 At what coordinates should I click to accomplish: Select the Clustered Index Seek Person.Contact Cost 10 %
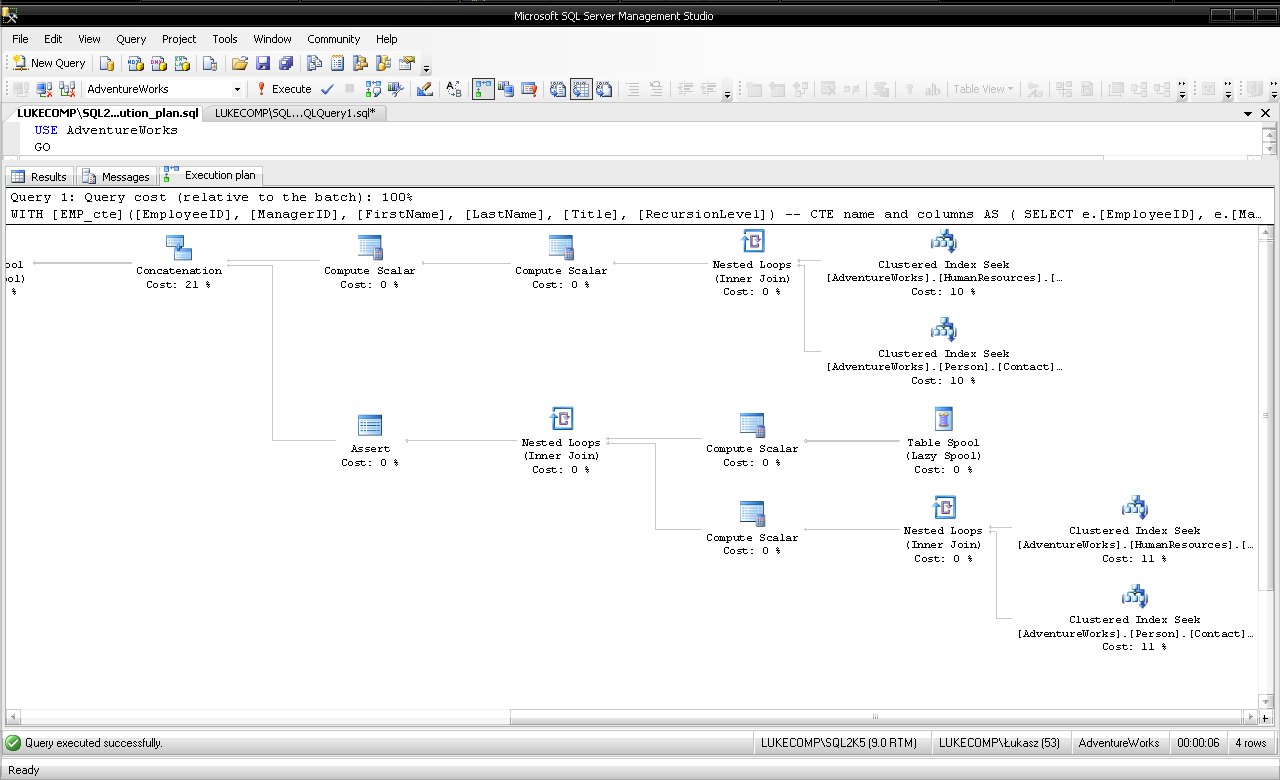click(x=944, y=351)
